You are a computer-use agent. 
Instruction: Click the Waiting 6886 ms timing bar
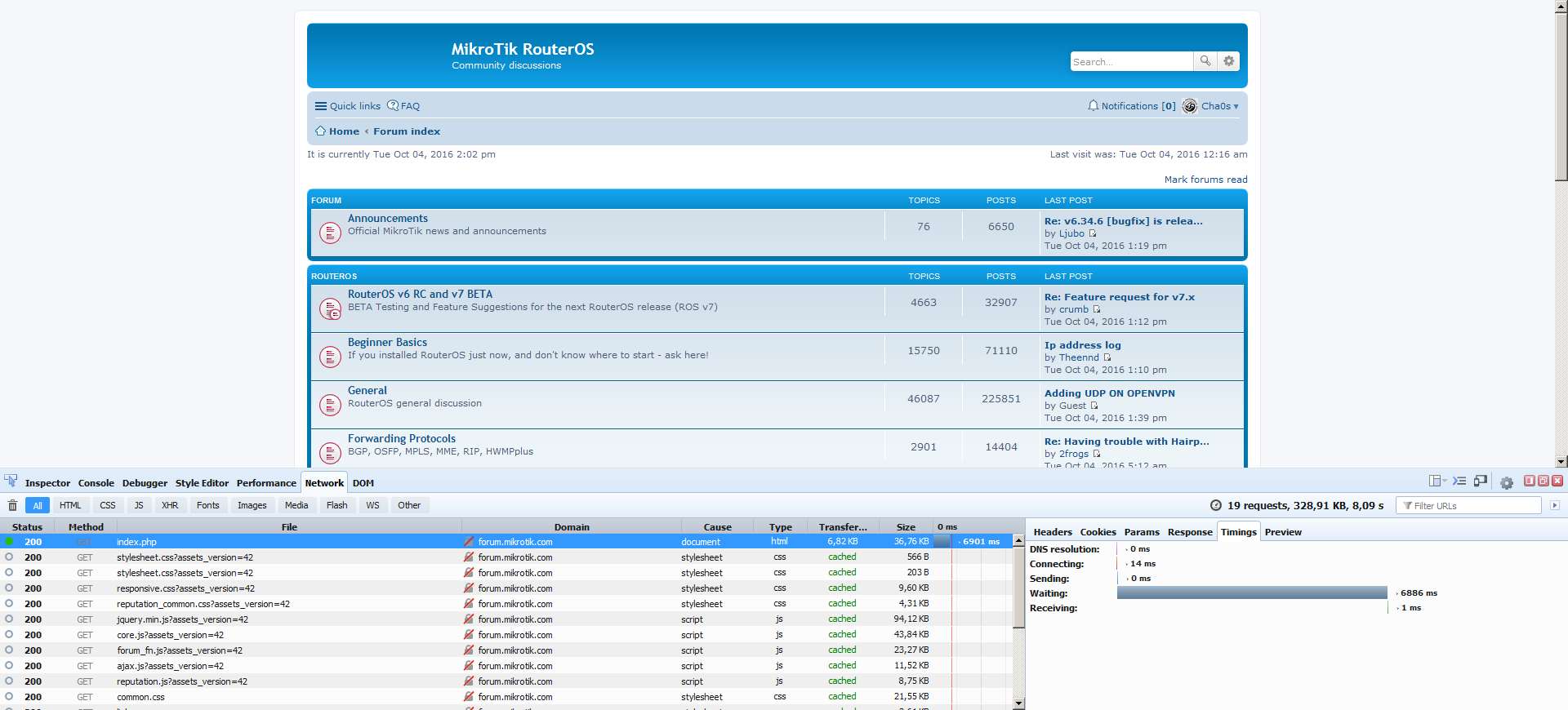(x=1252, y=593)
